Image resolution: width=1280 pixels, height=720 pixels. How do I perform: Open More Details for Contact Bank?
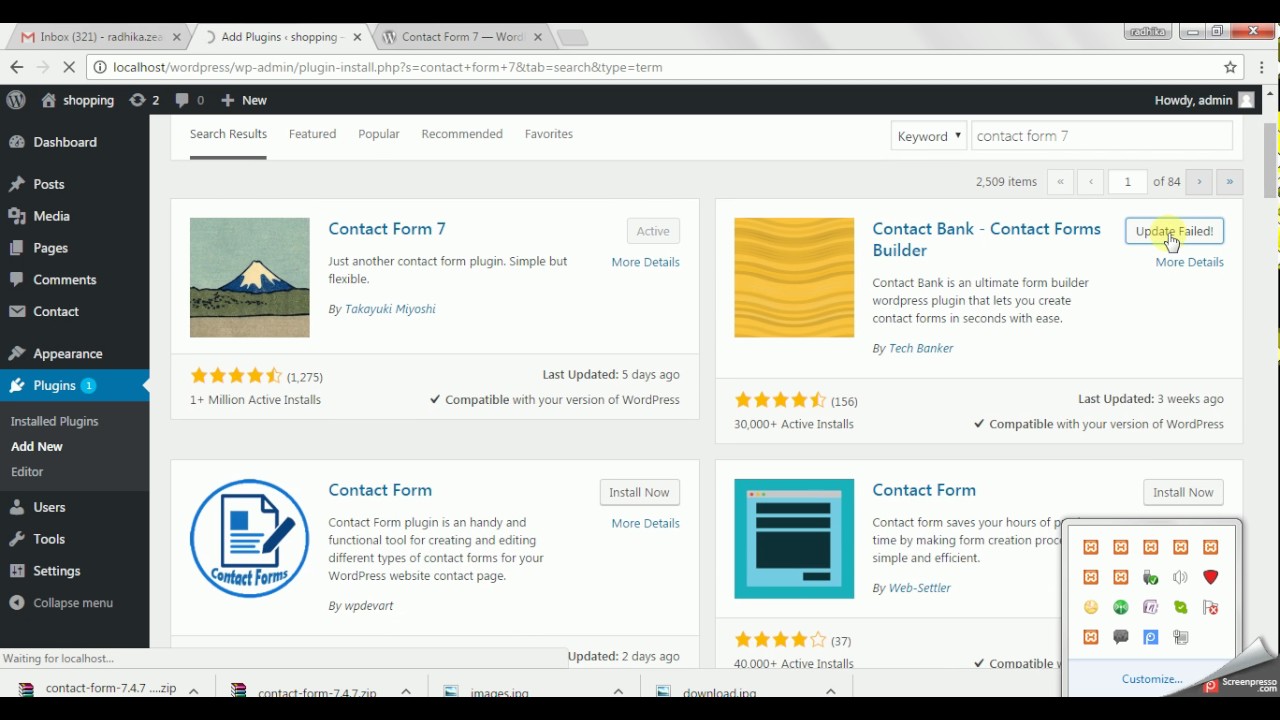point(1189,262)
